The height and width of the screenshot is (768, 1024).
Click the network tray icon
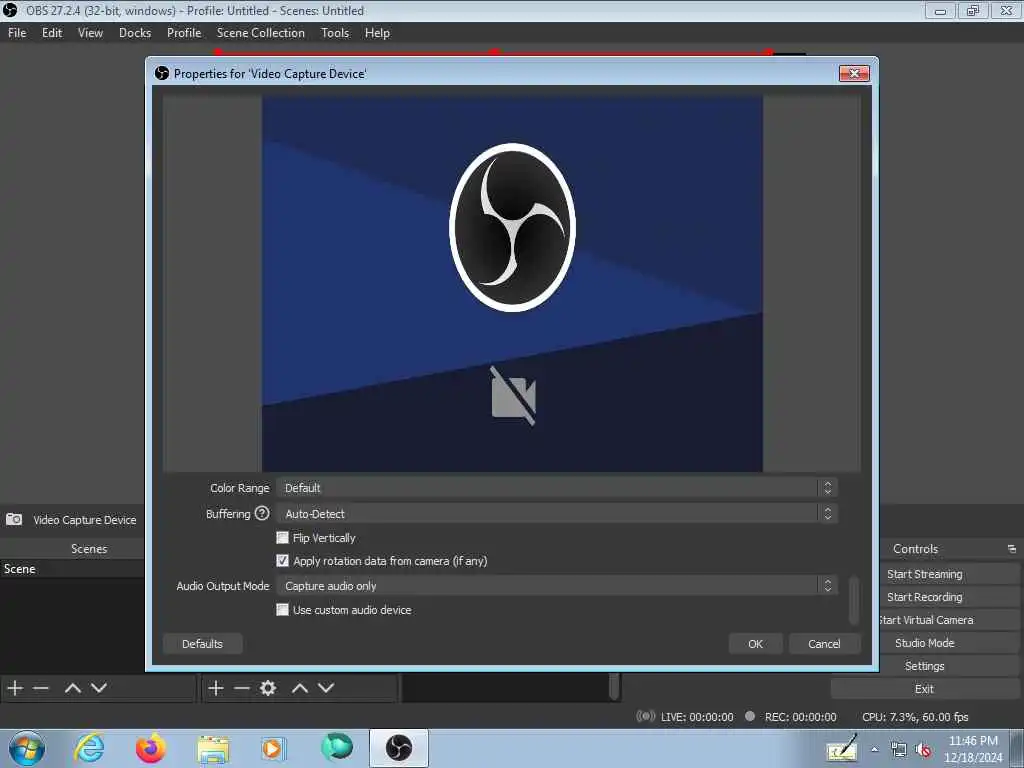point(899,750)
